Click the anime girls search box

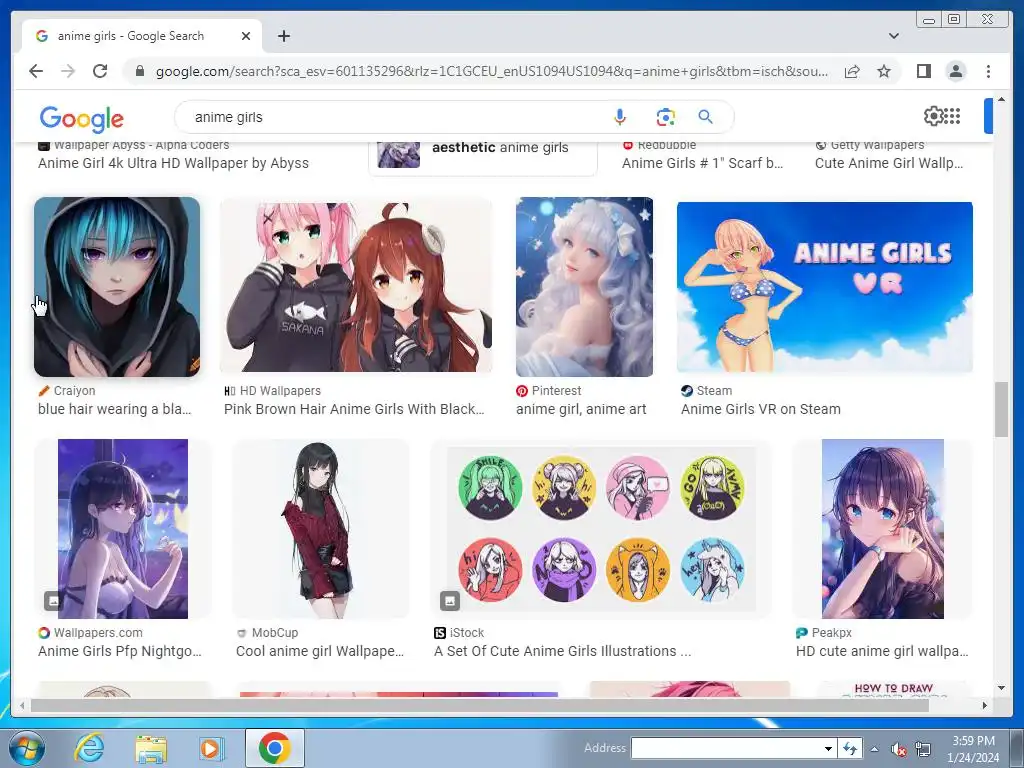pos(392,117)
